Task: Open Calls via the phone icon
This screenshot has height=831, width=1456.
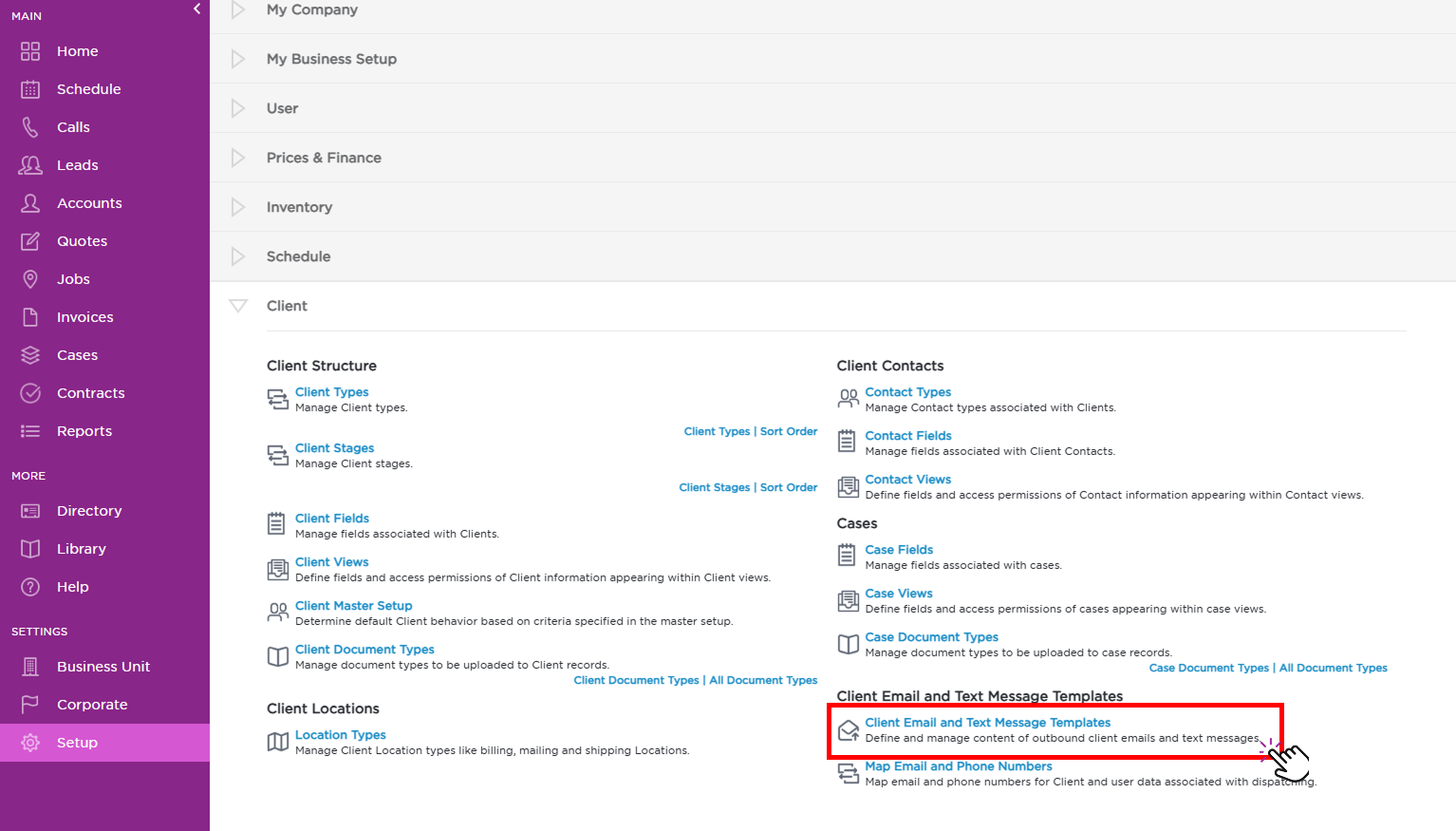Action: (30, 127)
